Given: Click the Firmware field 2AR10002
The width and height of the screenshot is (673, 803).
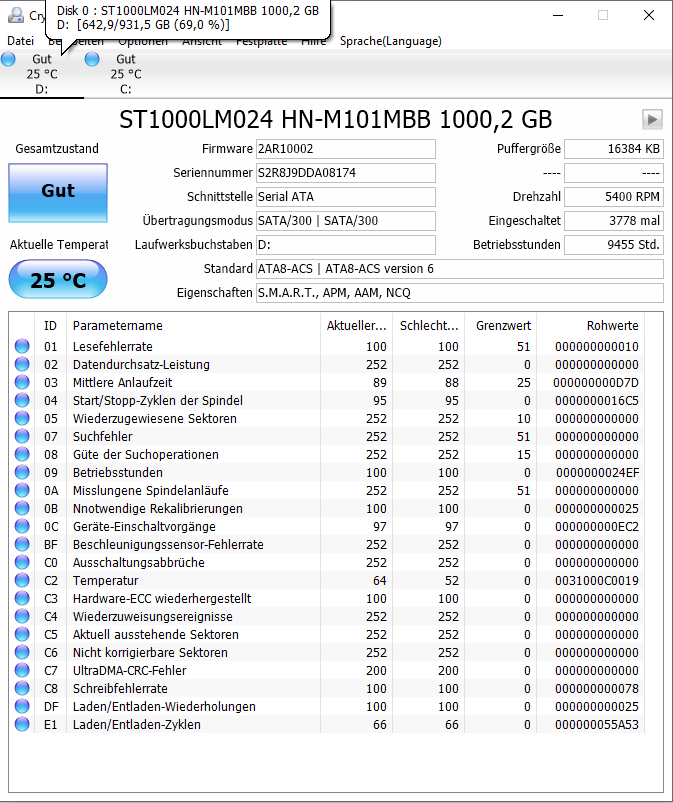Looking at the screenshot, I should [346, 149].
